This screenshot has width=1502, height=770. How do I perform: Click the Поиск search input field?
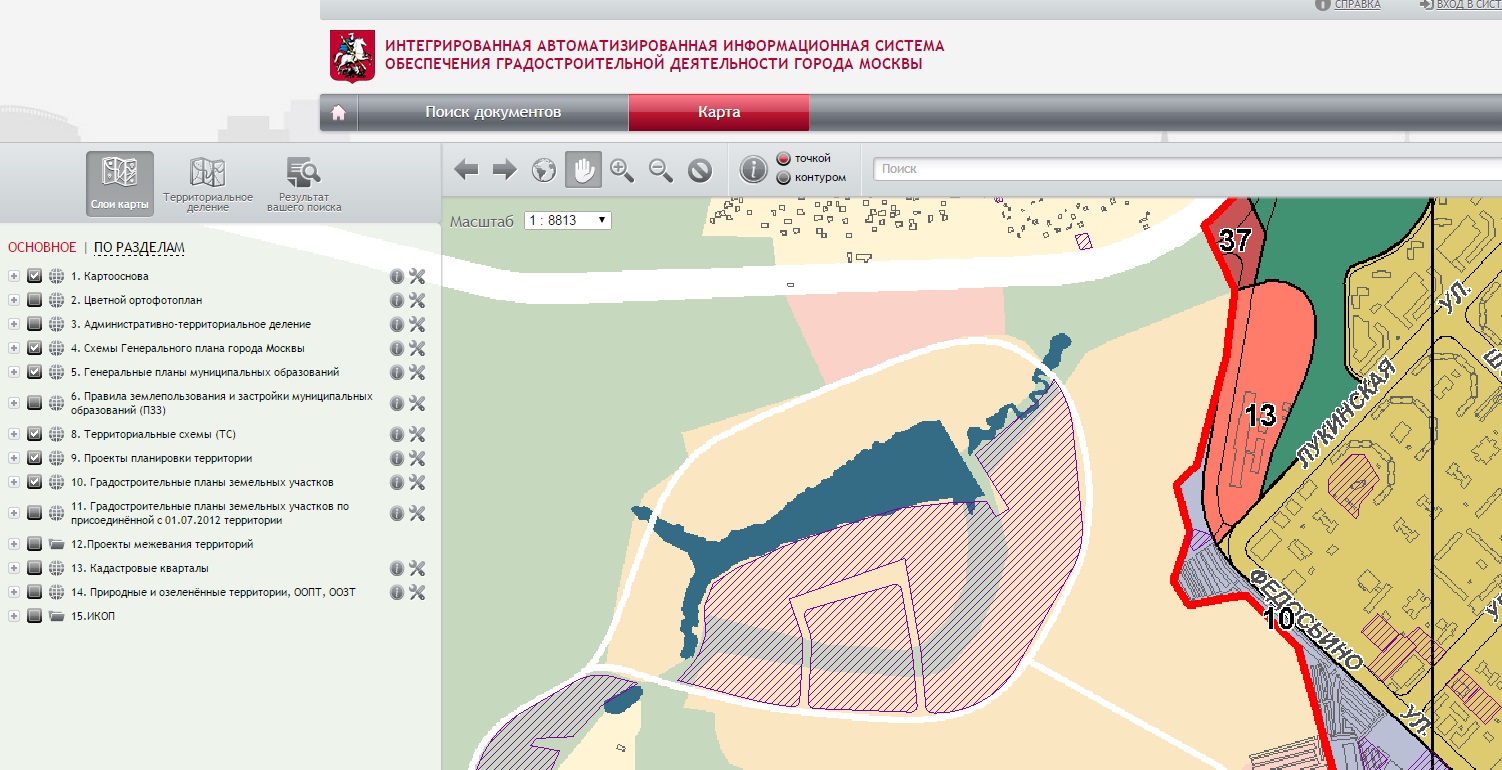point(1187,169)
